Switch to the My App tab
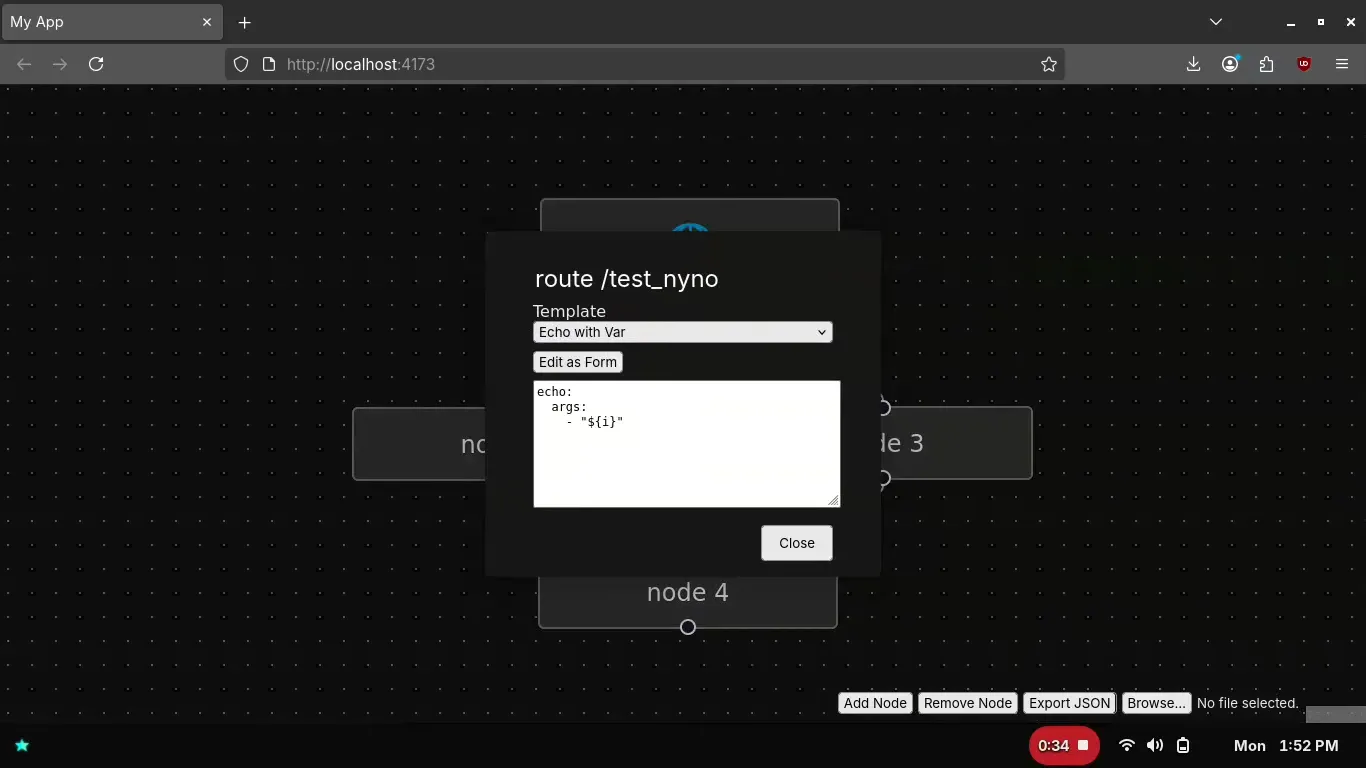 tap(100, 22)
